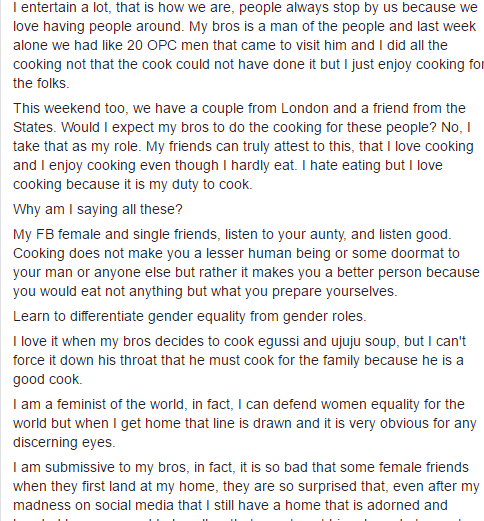Click the text 'My FB female and single friends'
Image resolution: width=484 pixels, height=521 pixels.
coord(116,235)
